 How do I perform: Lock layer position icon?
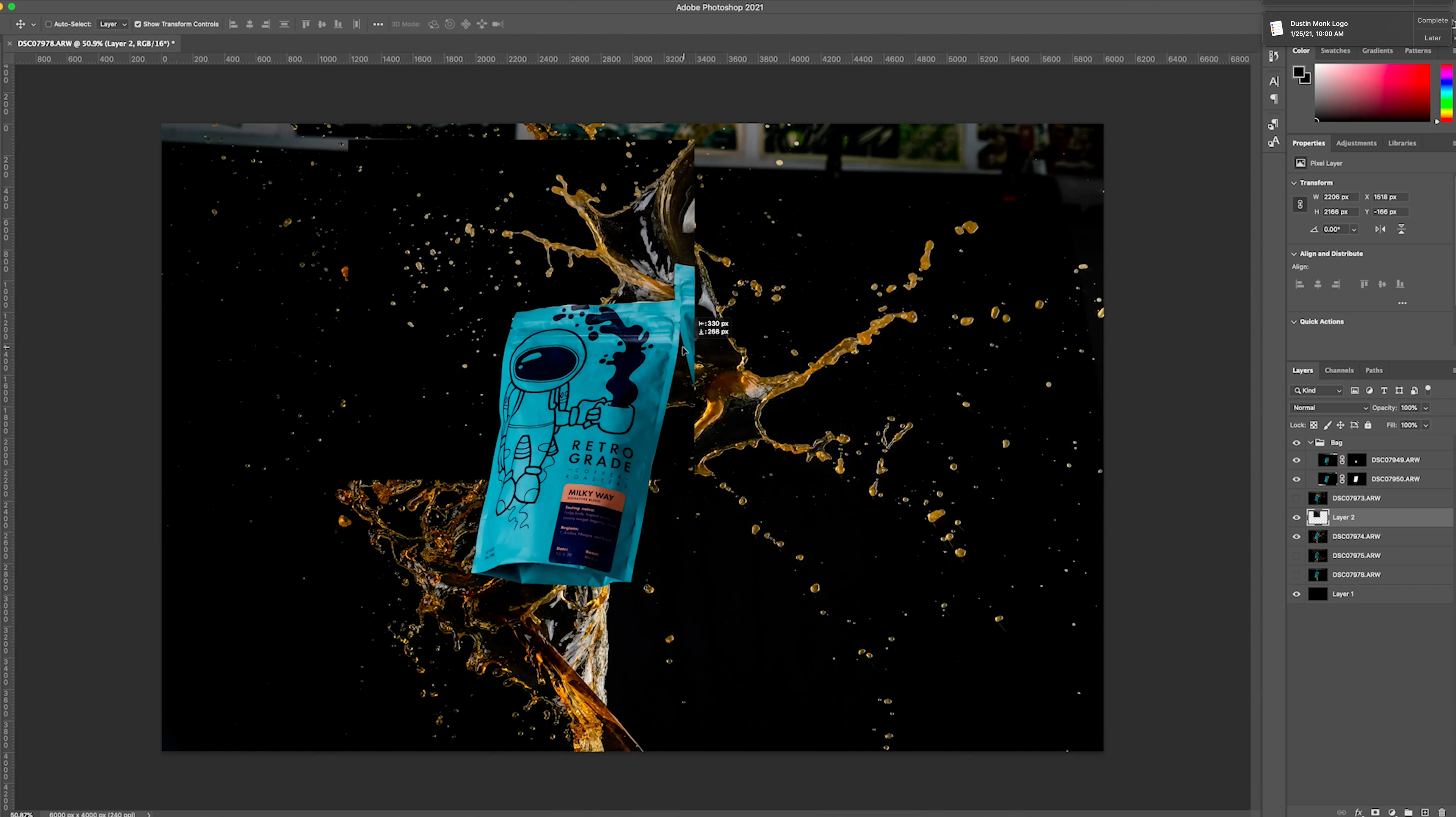pos(1341,425)
